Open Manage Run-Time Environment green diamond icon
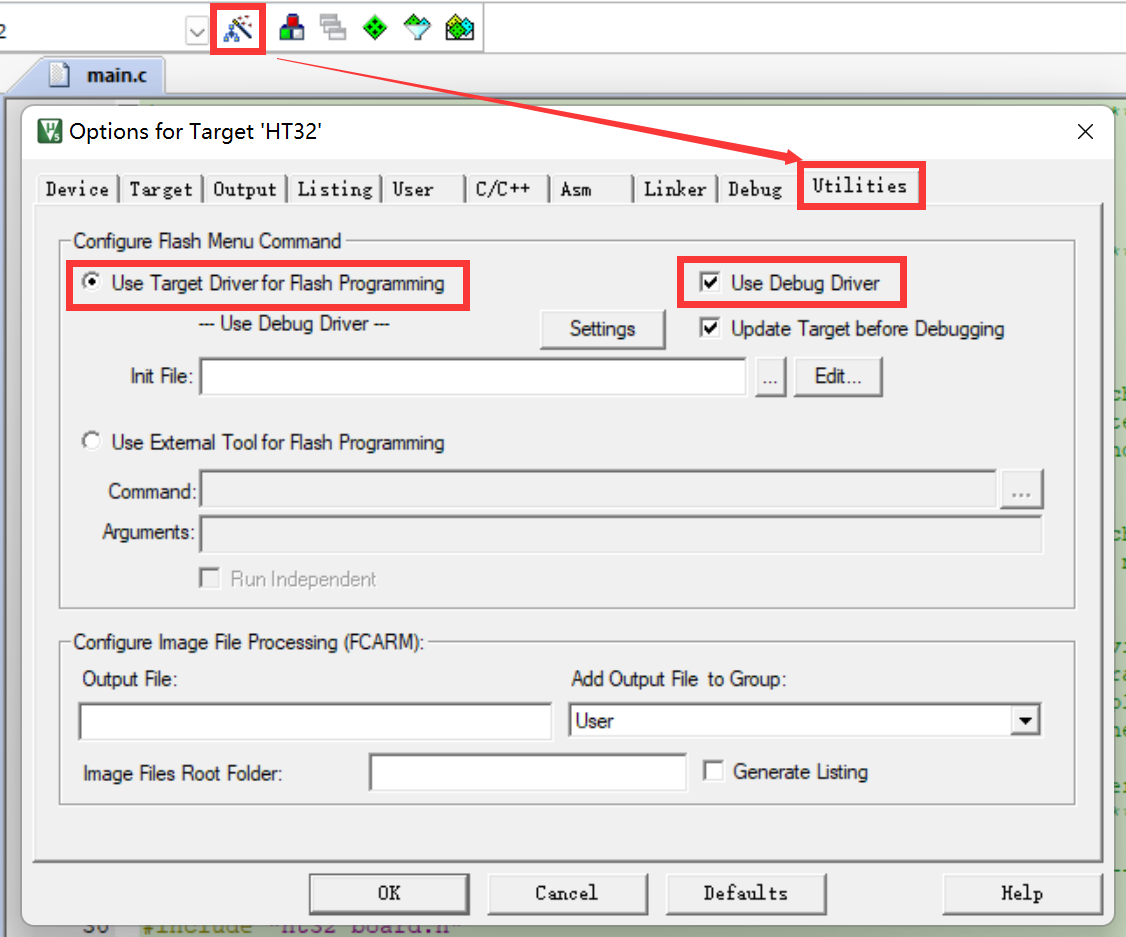Viewport: 1126px width, 937px height. [374, 29]
